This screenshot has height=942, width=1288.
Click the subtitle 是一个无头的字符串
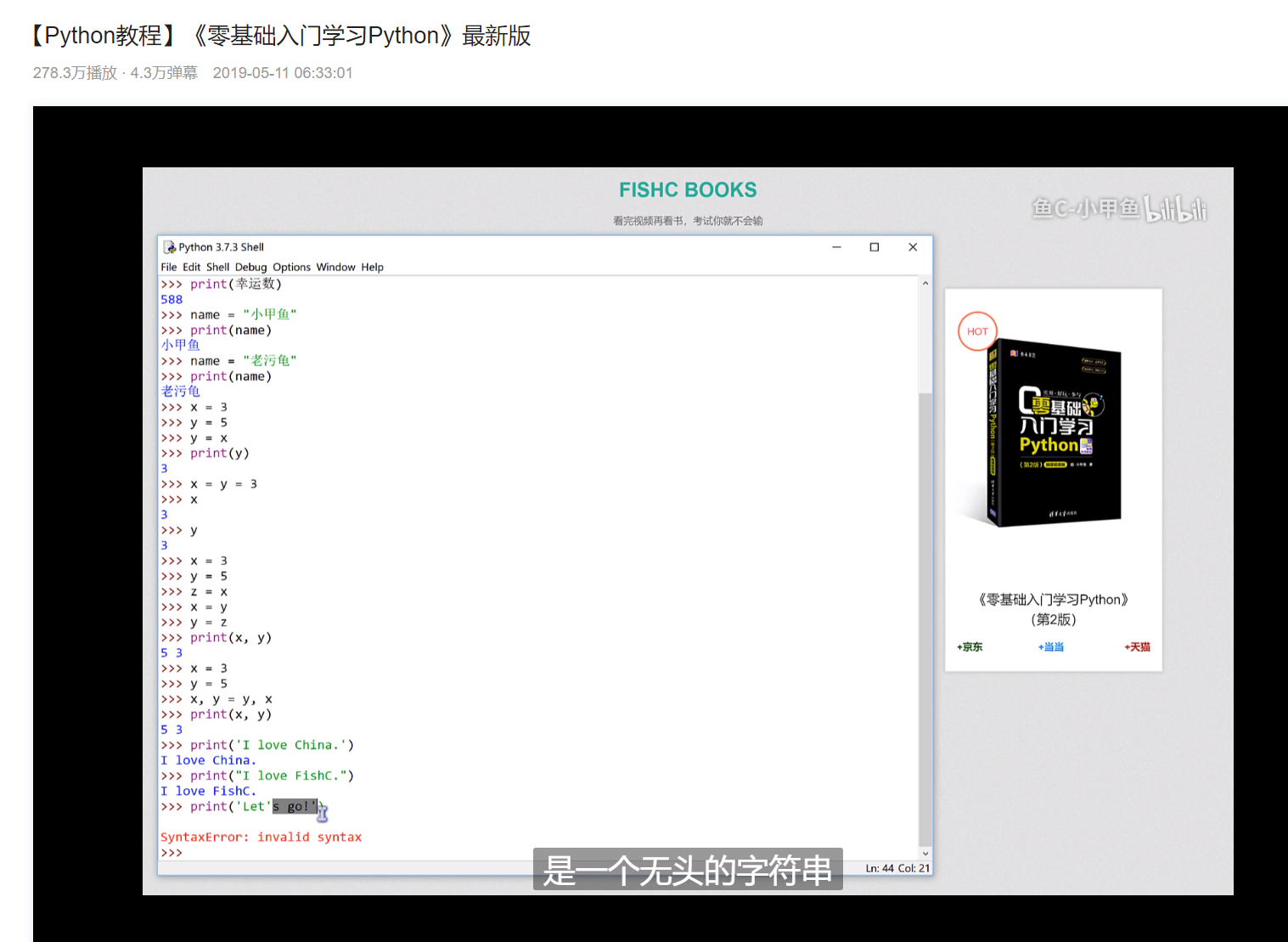coord(688,870)
